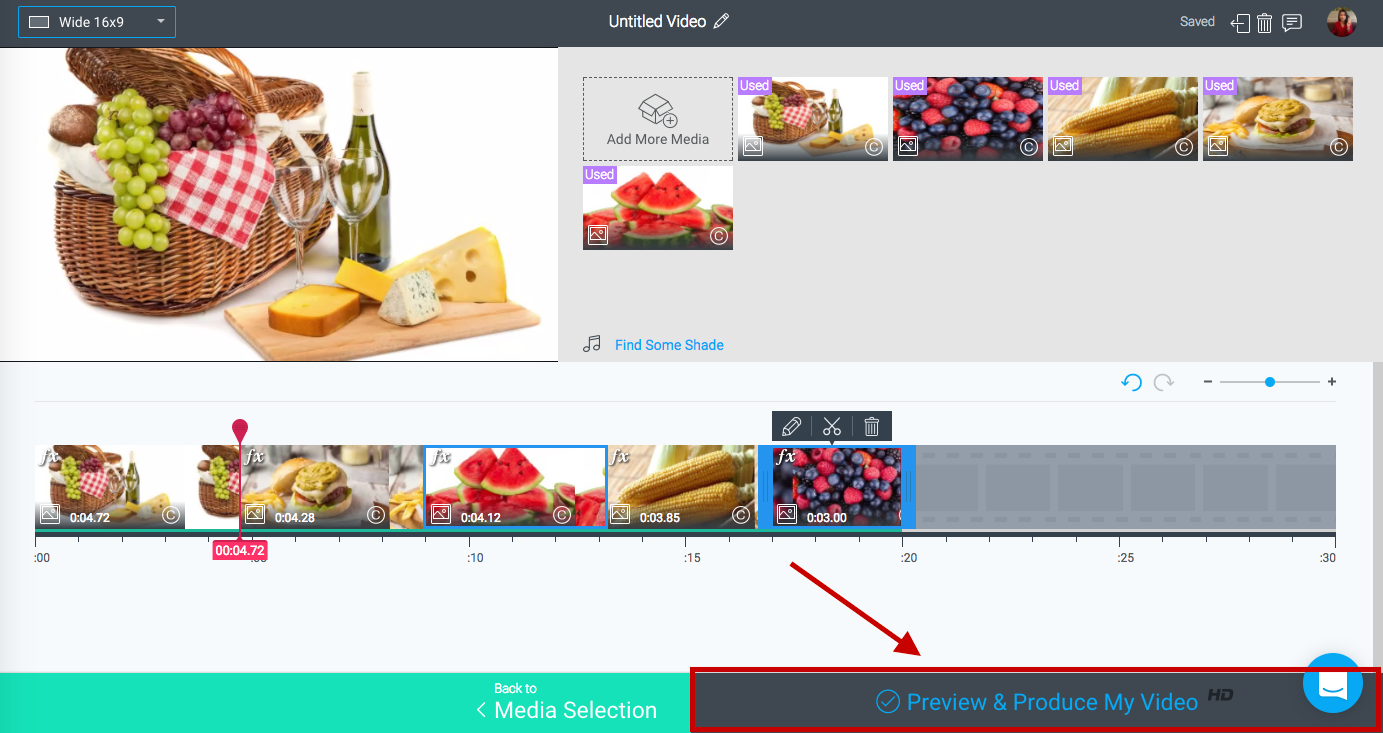Screen dimensions: 1383x733
Task: Click the pink playhead marker at 00:04.72
Action: click(x=240, y=431)
